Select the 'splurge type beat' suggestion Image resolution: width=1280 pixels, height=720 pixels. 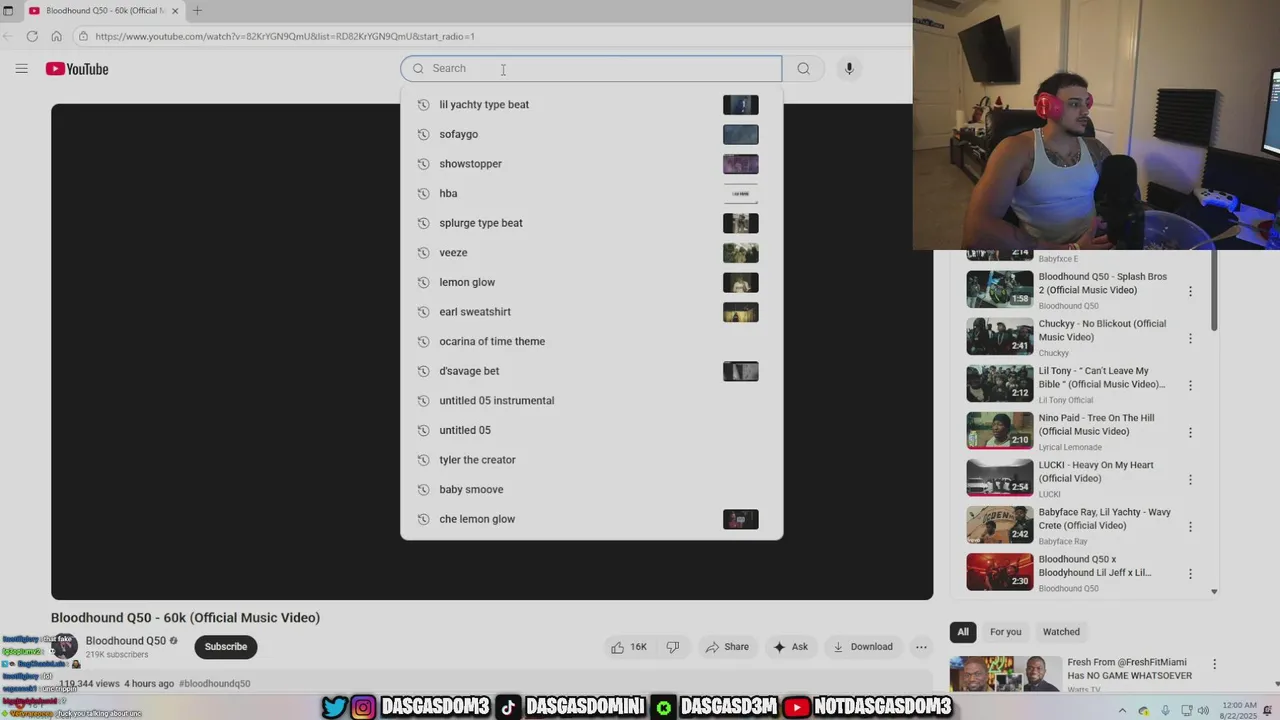pyautogui.click(x=591, y=223)
